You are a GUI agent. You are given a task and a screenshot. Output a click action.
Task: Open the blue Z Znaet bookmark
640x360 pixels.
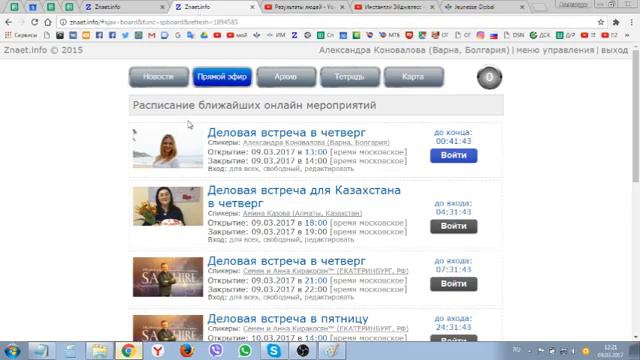pos(294,35)
